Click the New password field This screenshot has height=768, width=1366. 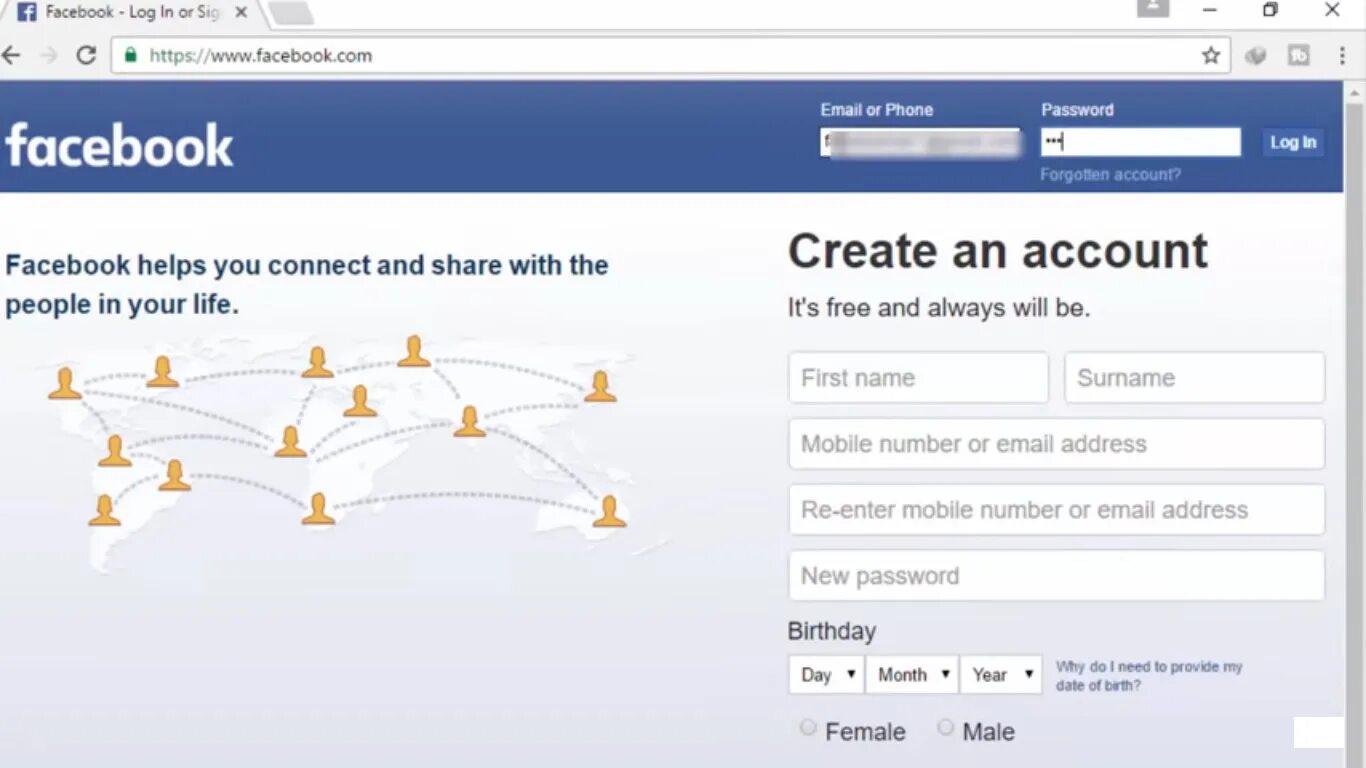click(1056, 576)
